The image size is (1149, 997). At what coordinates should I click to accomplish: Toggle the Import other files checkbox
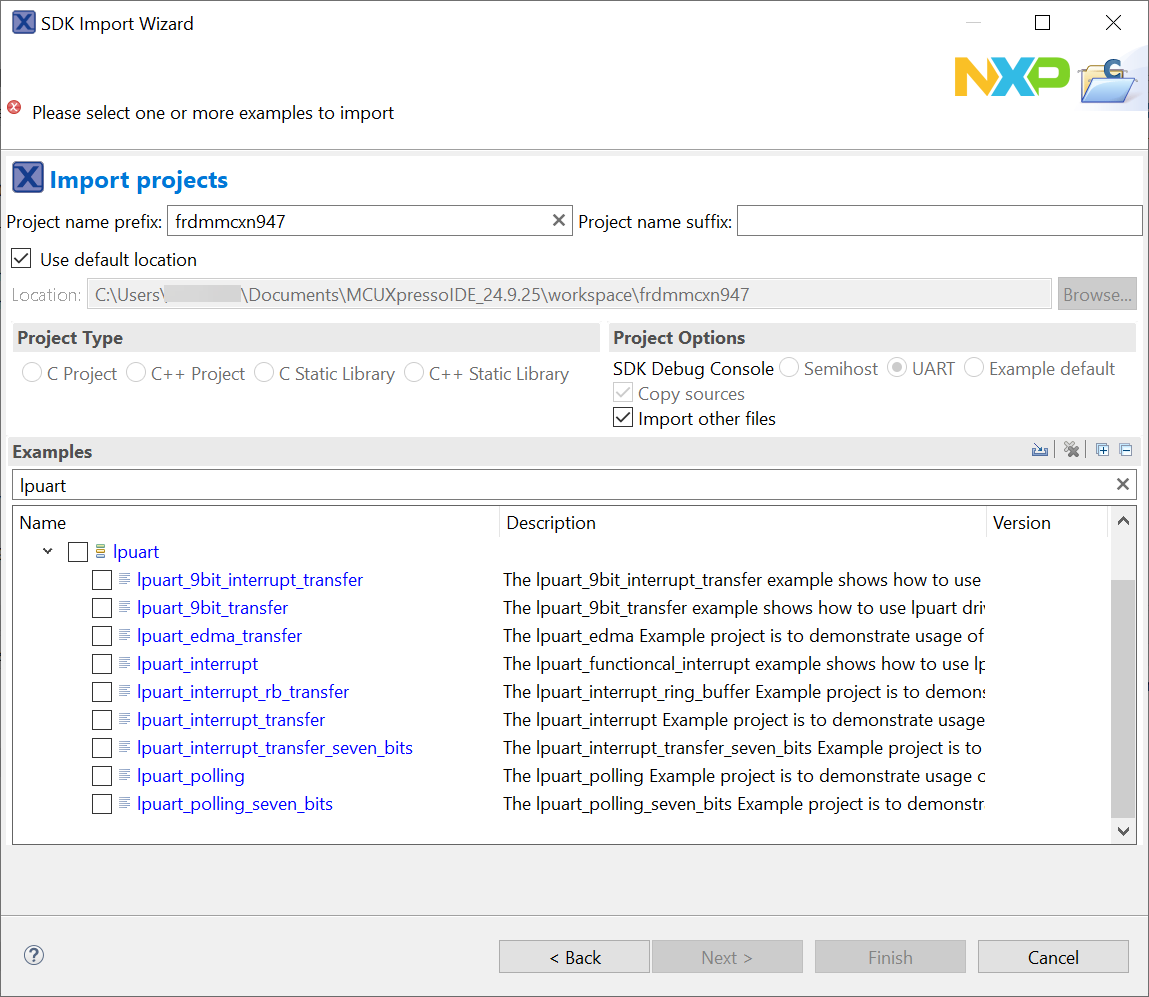tap(623, 419)
